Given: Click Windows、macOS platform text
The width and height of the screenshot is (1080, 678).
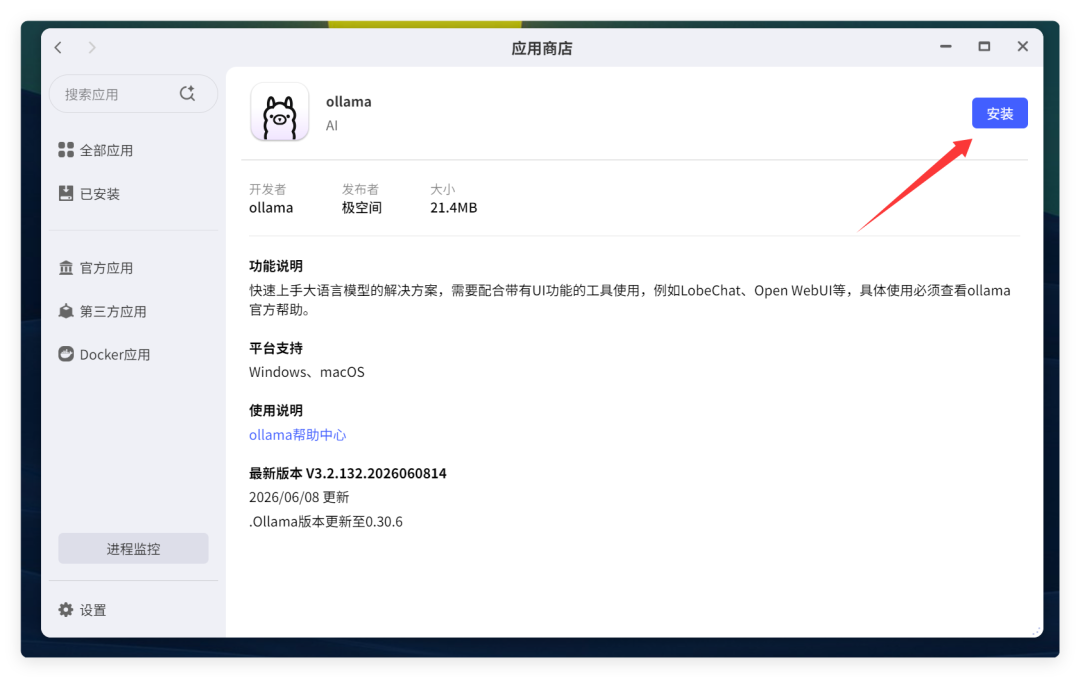Looking at the screenshot, I should coord(307,372).
